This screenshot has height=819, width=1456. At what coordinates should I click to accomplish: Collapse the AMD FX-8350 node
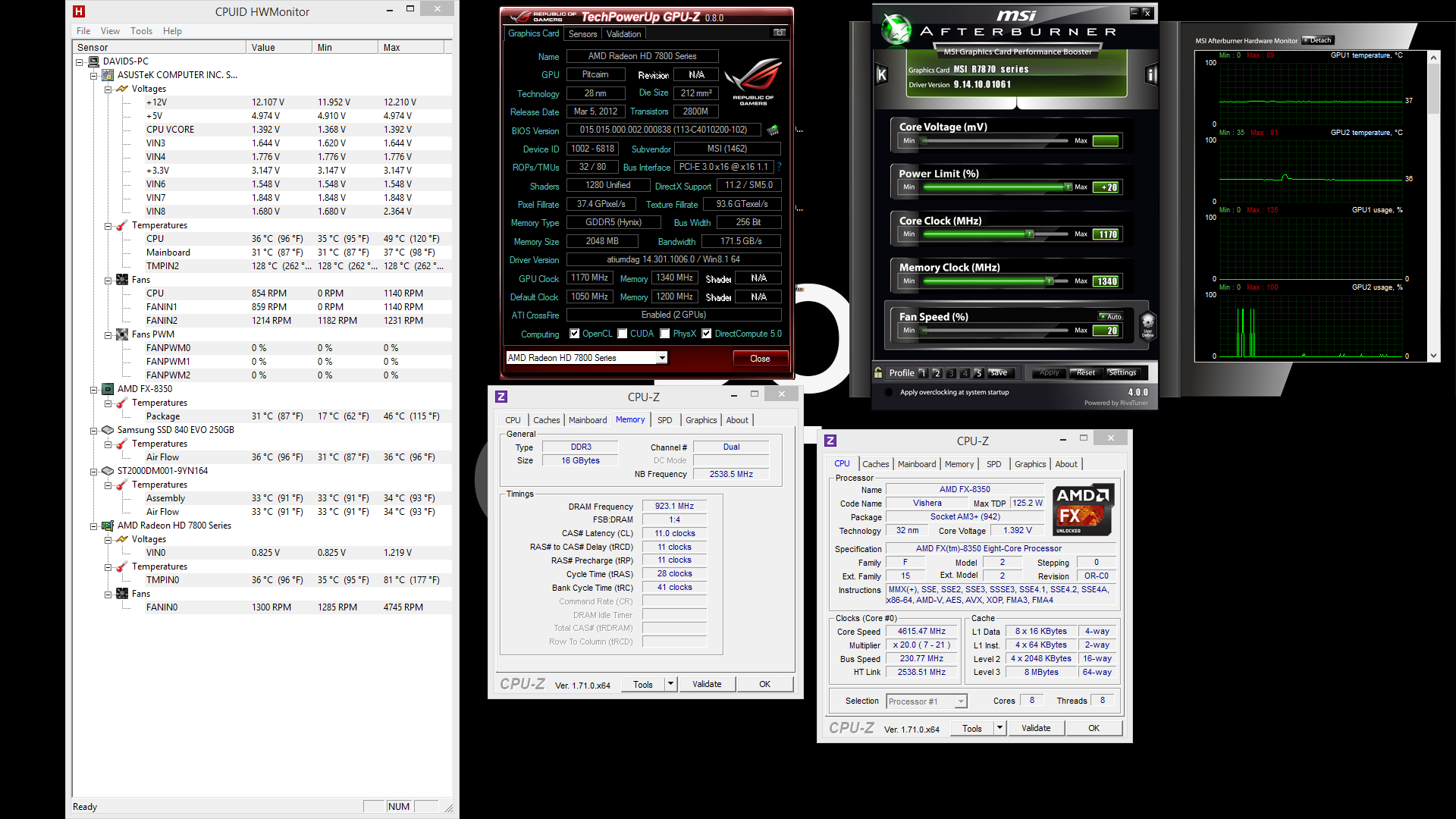click(x=93, y=390)
